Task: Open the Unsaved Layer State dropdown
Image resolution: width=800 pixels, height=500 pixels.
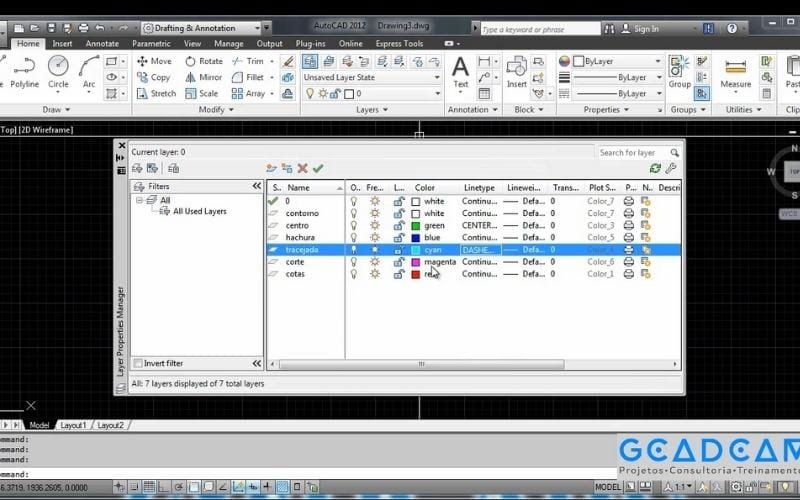Action: (371, 78)
